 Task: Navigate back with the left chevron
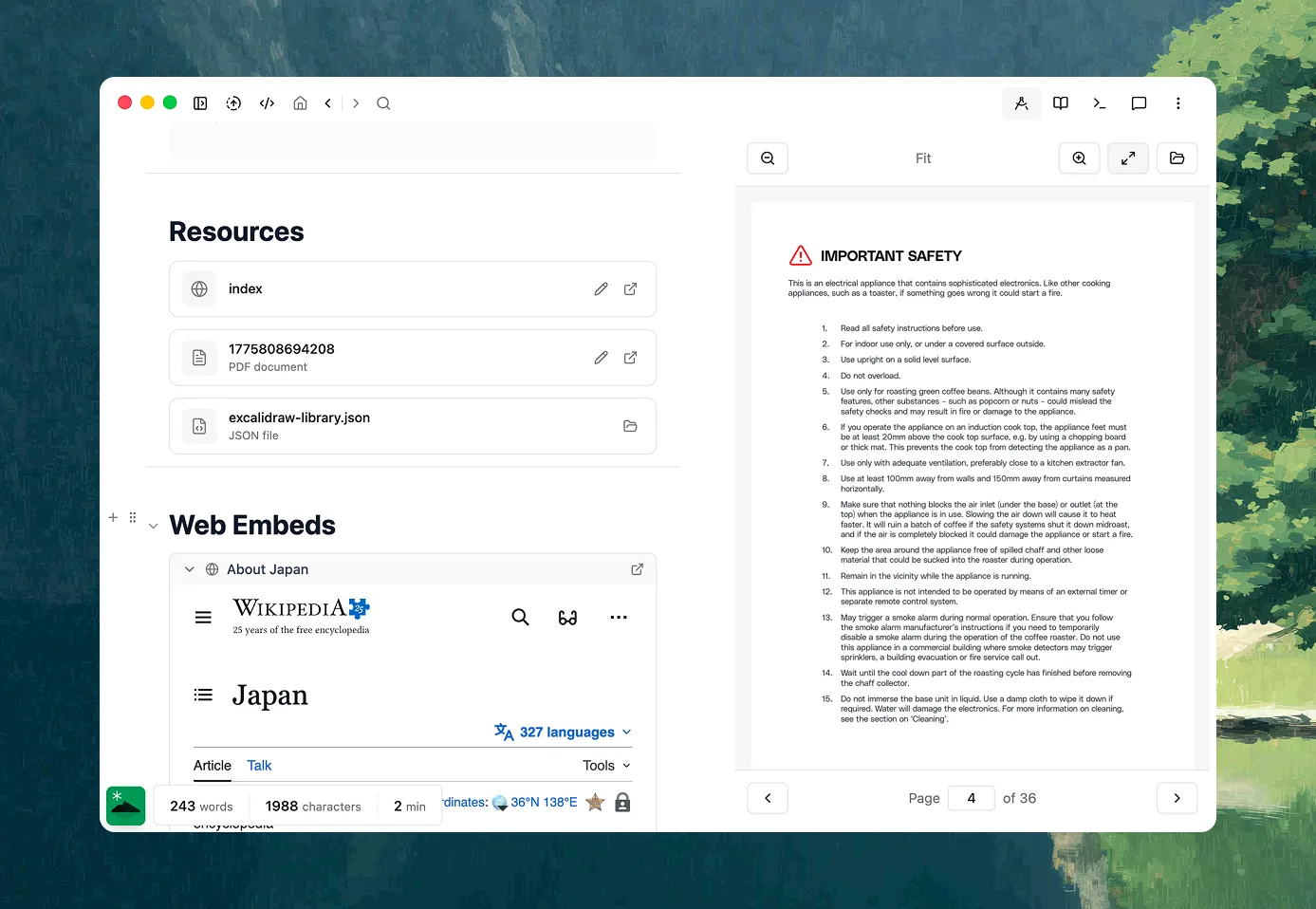pyautogui.click(x=328, y=103)
